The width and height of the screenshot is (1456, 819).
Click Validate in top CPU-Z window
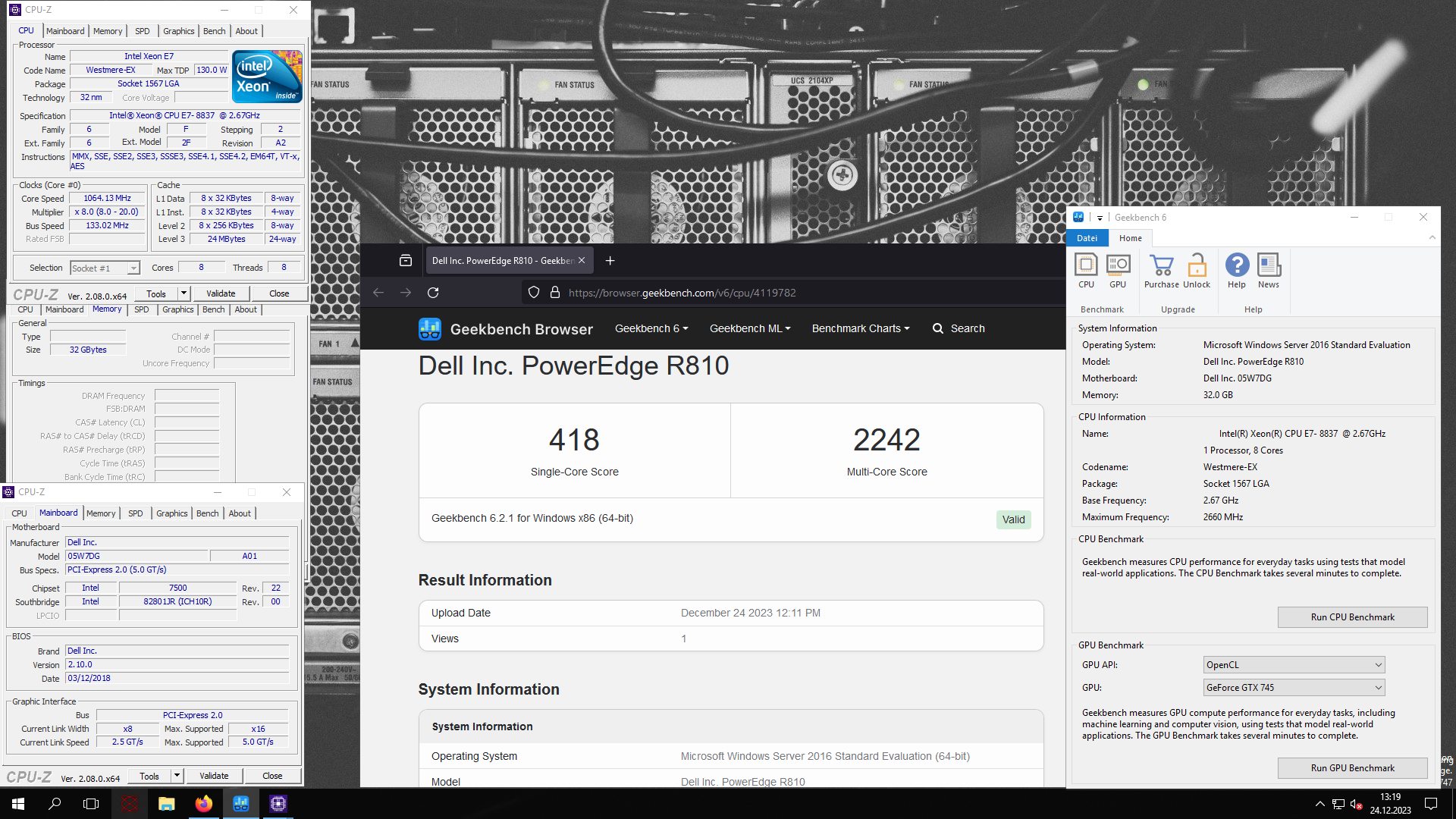click(x=221, y=293)
